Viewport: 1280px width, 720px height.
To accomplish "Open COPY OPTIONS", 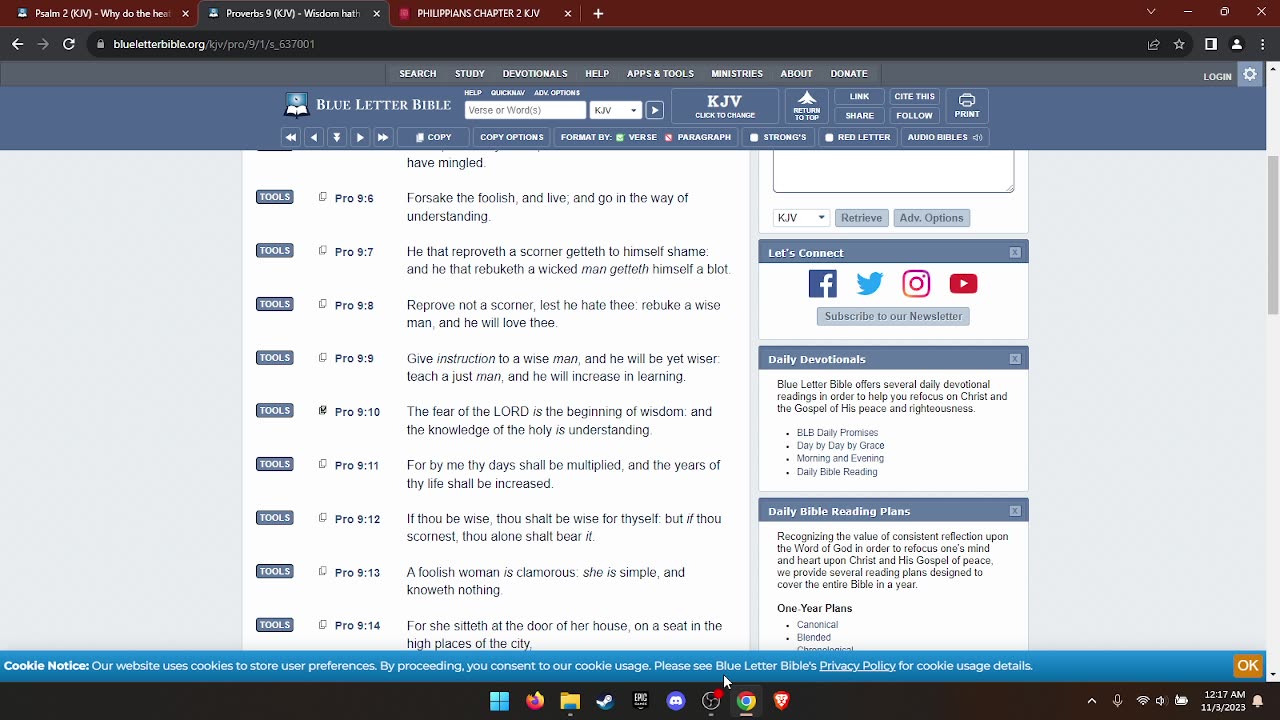I will [x=512, y=137].
